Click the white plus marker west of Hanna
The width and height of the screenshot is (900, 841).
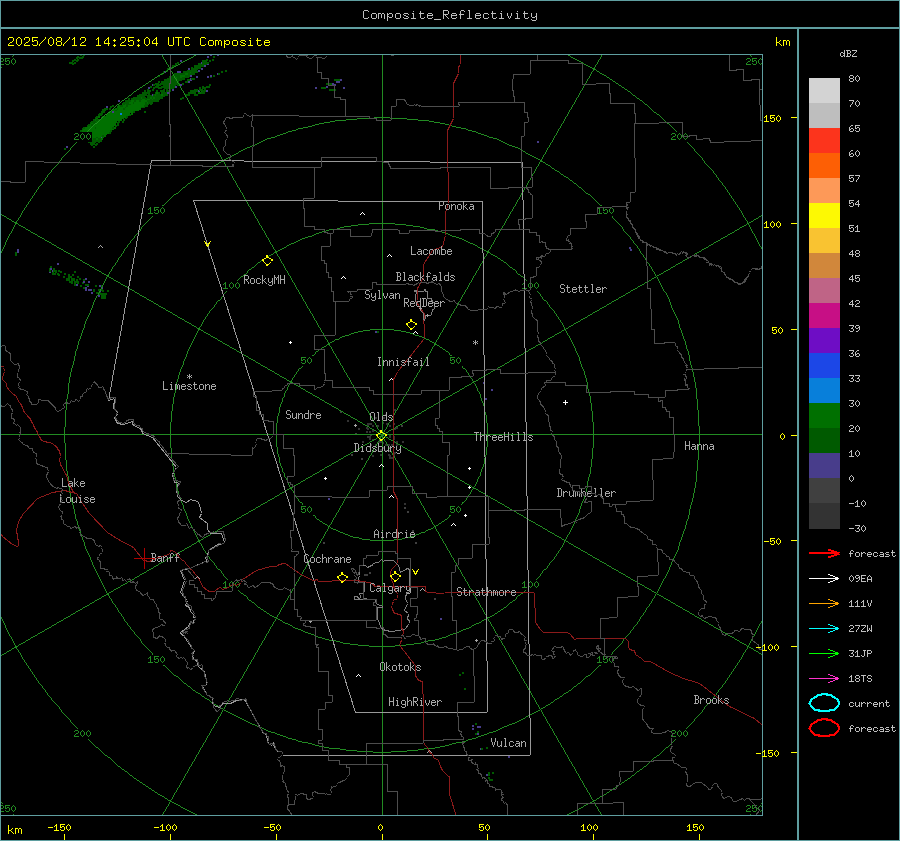pos(565,402)
